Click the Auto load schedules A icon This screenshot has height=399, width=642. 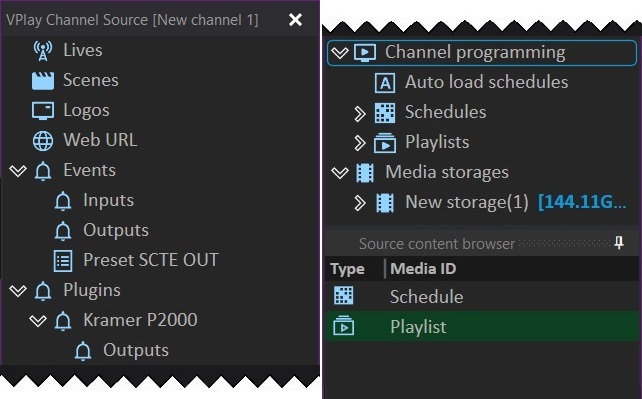385,83
